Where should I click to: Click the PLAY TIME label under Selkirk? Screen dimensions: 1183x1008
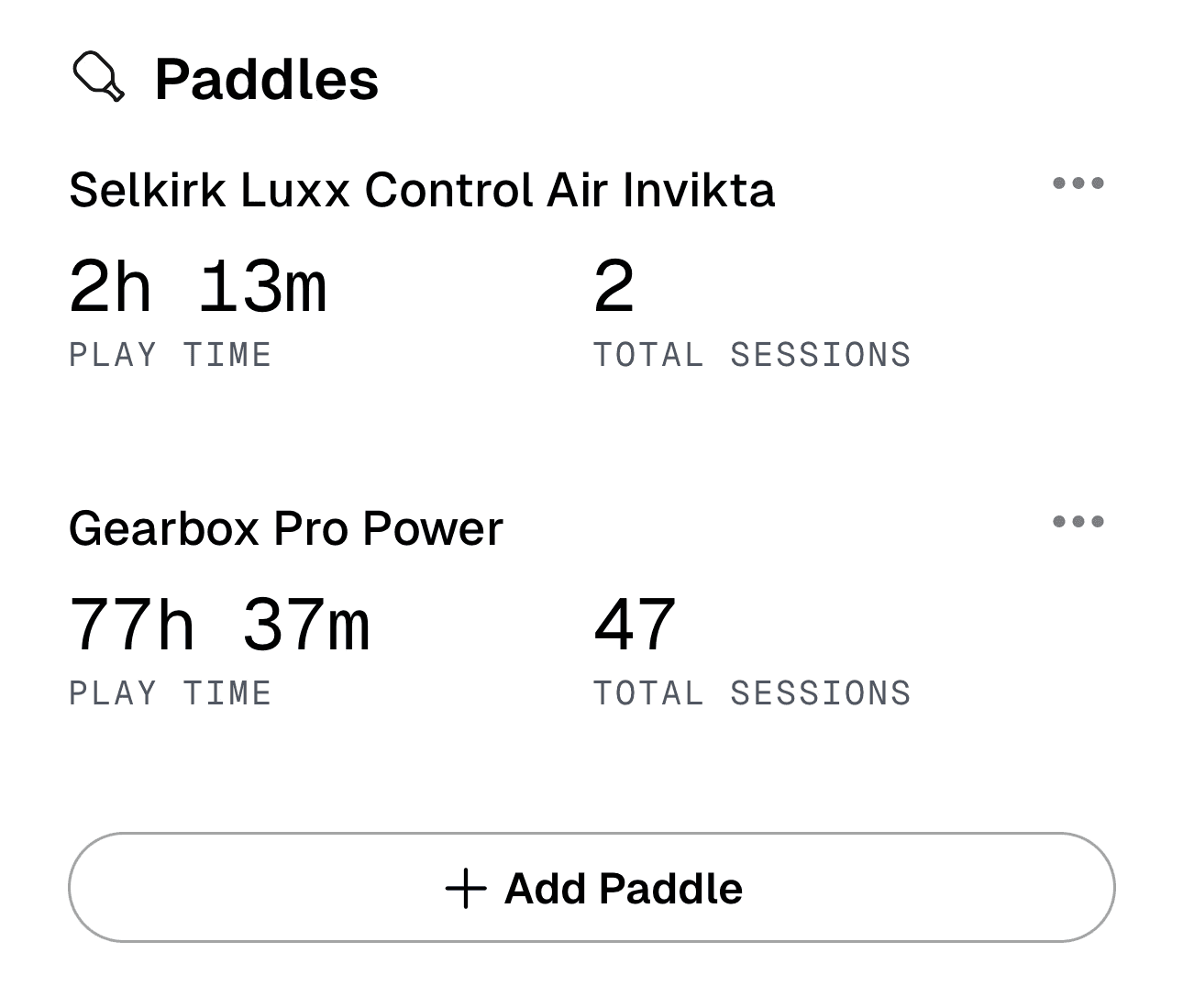pos(171,355)
